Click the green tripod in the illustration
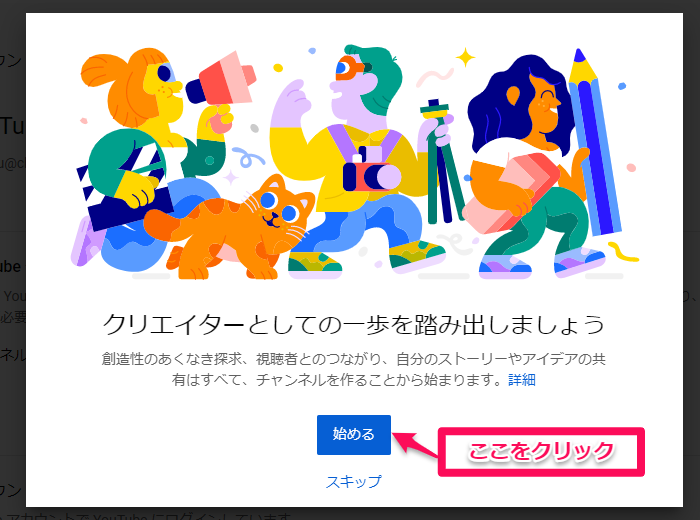This screenshot has height=520, width=700. coord(442,163)
